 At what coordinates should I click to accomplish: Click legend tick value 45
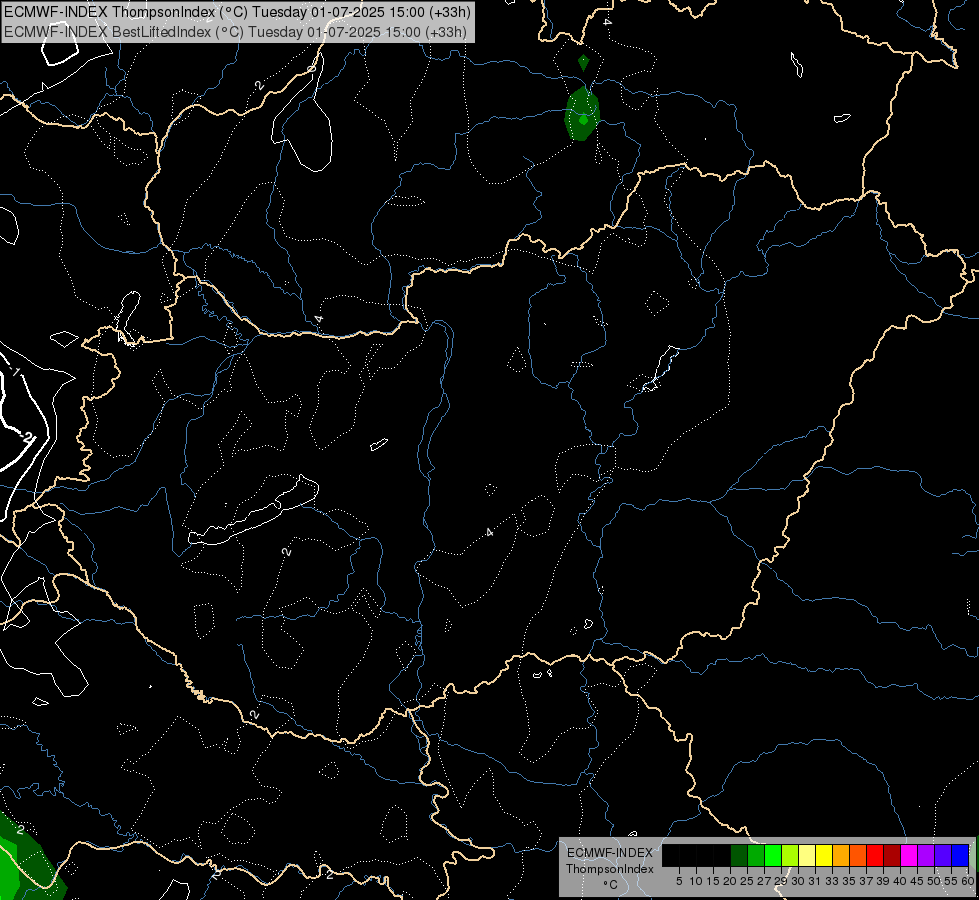917,881
